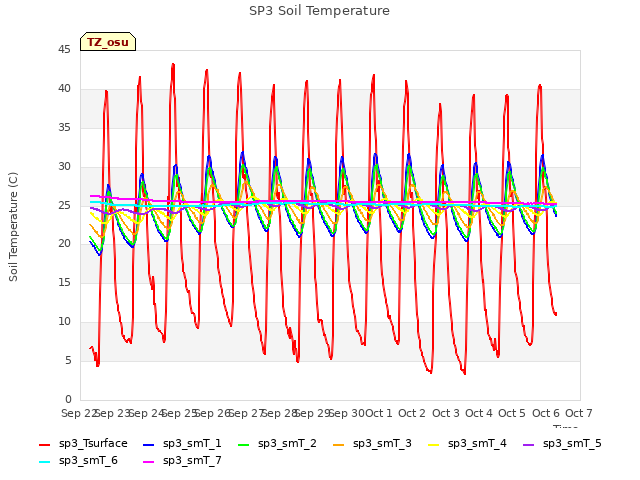Click the 10 y-axis tick label
This screenshot has height=480, width=640.
(x=64, y=322)
